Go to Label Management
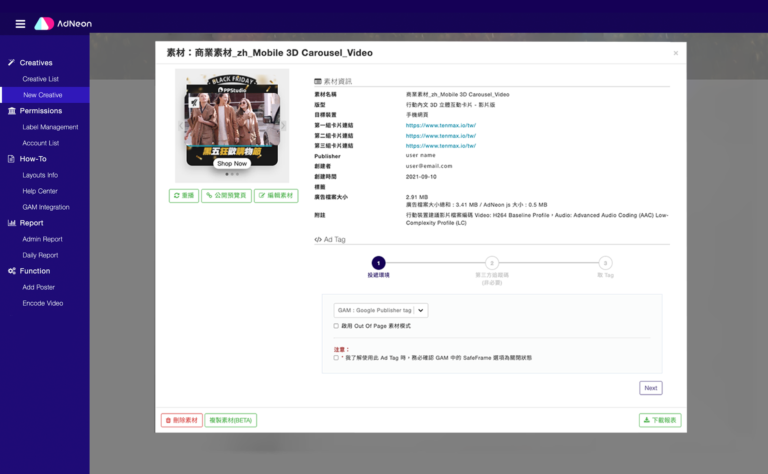The width and height of the screenshot is (768, 474). (50, 127)
